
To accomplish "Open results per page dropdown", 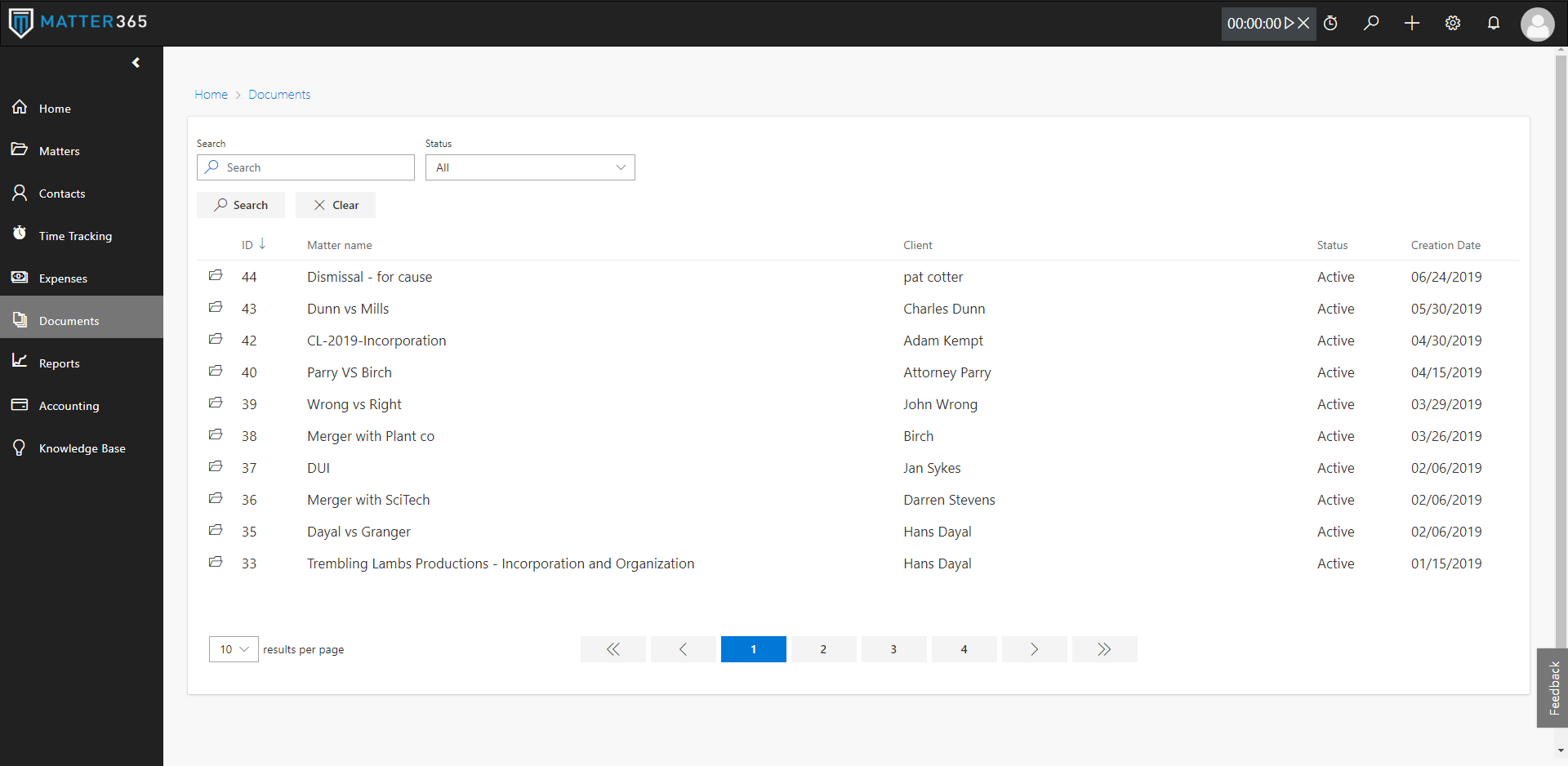I will [x=234, y=649].
